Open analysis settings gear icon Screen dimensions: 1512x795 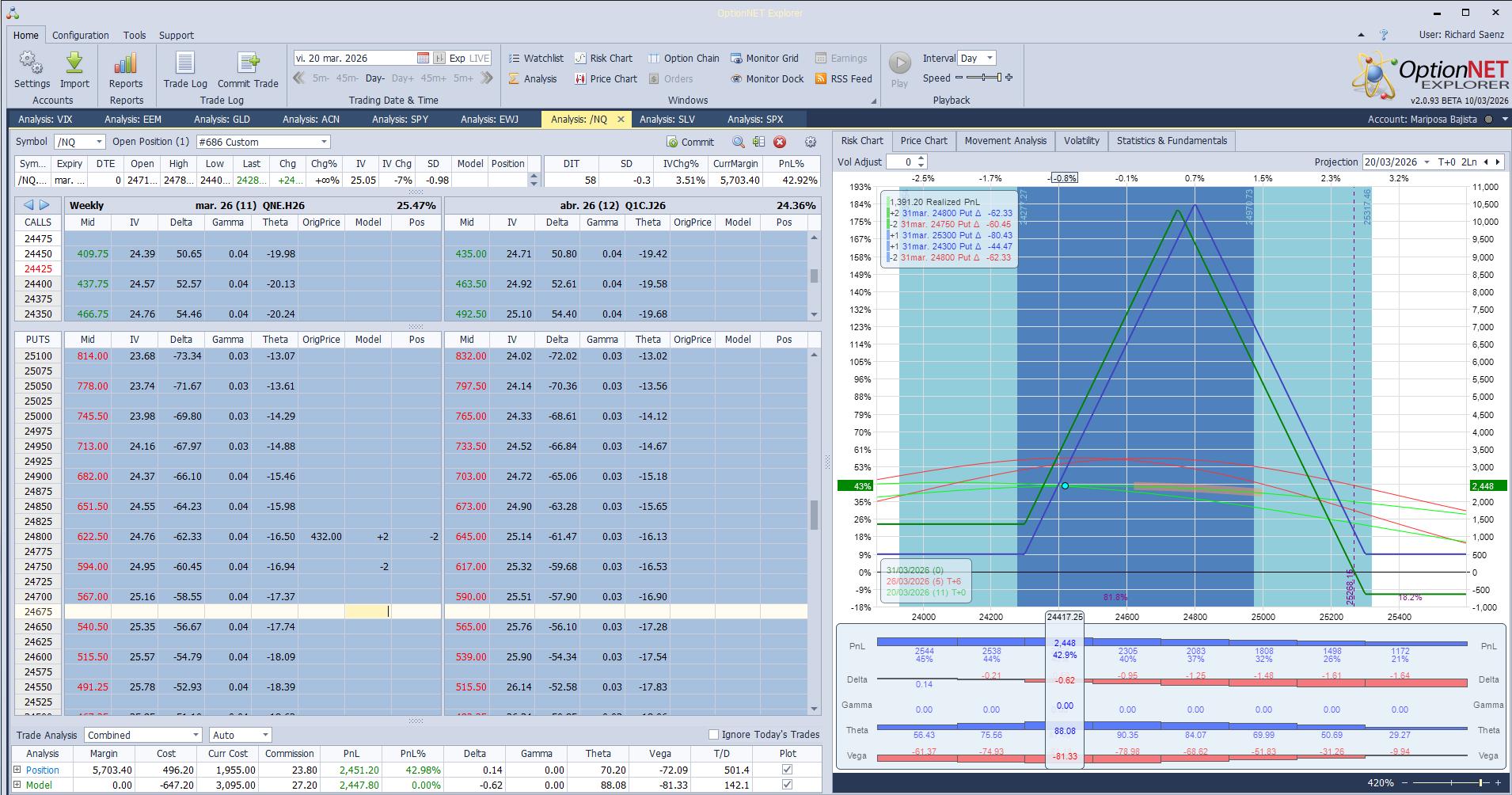811,142
